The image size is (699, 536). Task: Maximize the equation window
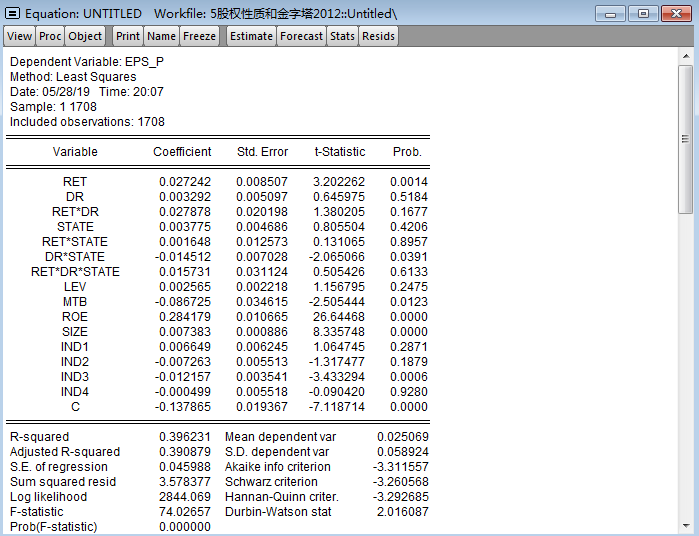(643, 14)
